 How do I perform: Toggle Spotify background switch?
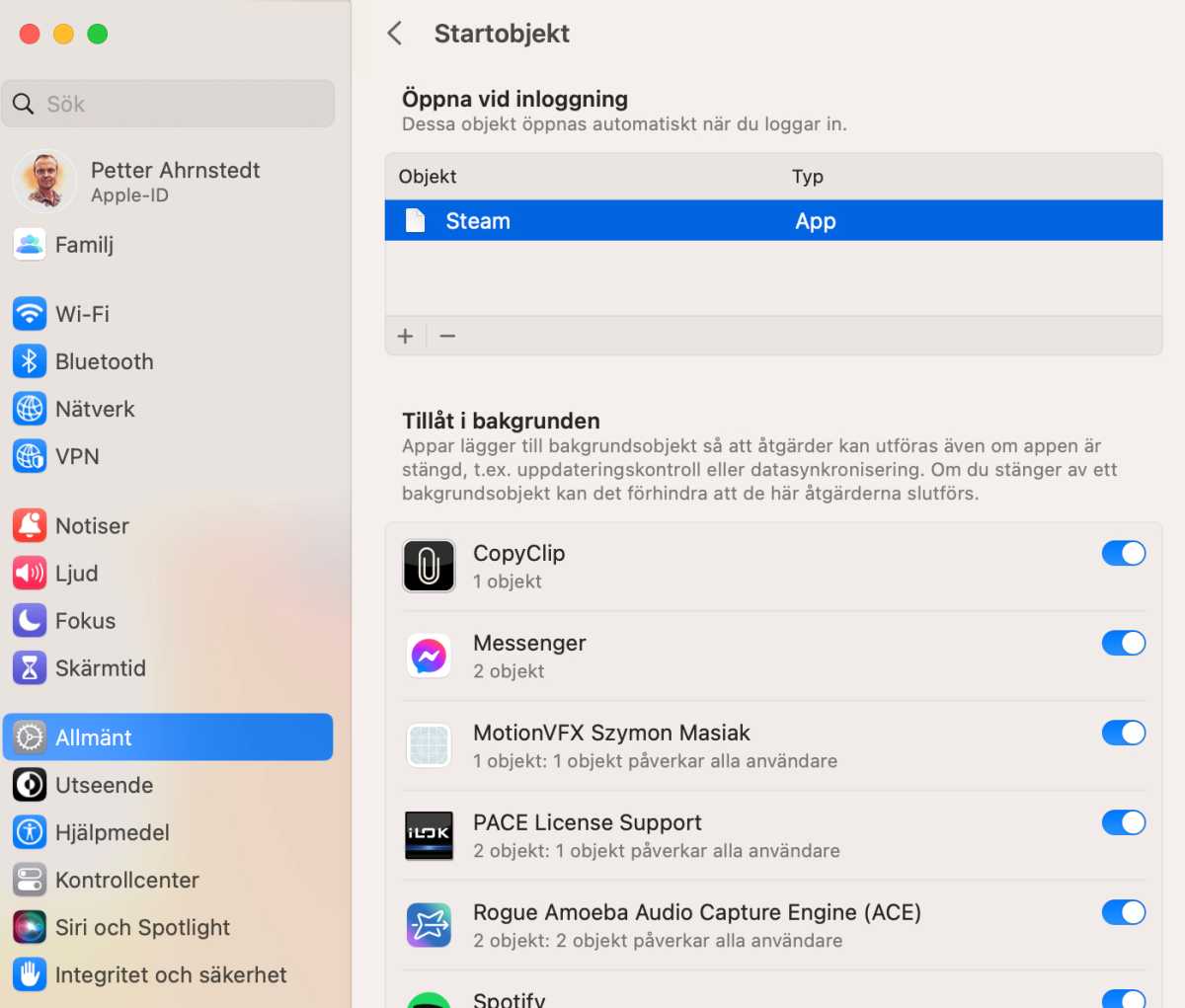pyautogui.click(x=1124, y=998)
